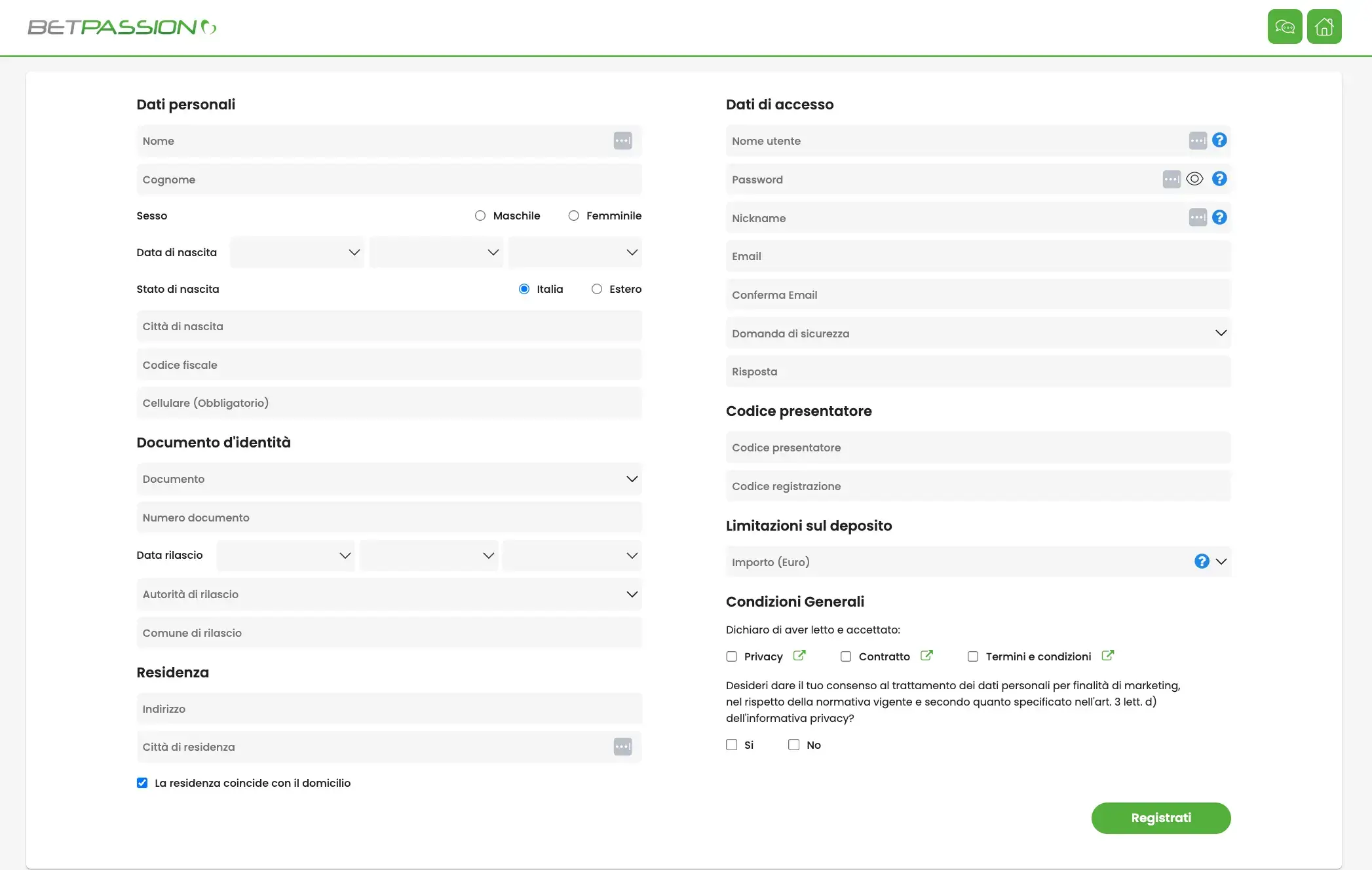Show password with the eye icon
The height and width of the screenshot is (870, 1372).
pos(1194,179)
